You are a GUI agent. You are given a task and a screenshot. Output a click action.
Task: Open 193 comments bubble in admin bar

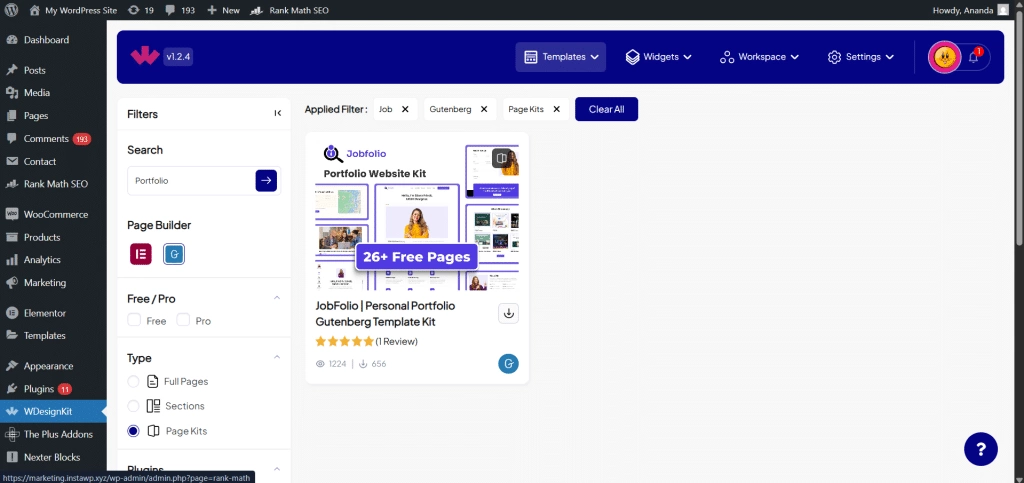180,10
